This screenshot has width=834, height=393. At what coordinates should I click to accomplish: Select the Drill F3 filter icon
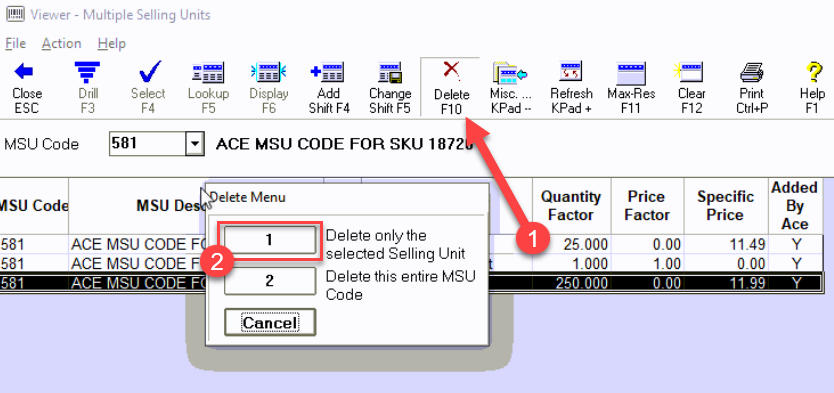coord(88,72)
